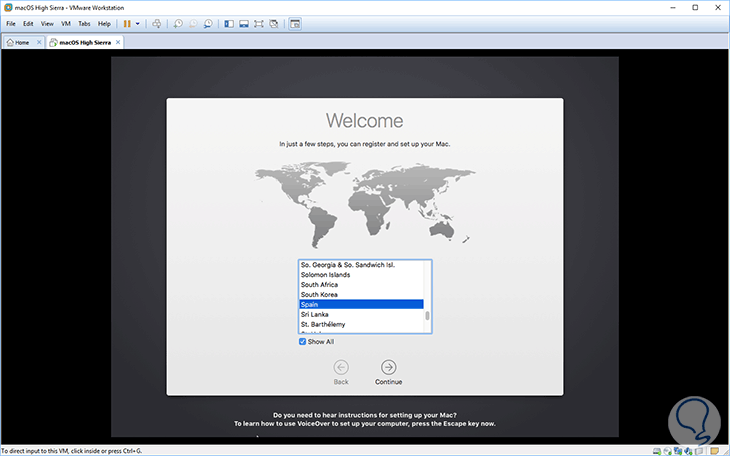Click the country list scrollbar thumb
Viewport: 730px width, 456px height.
(x=427, y=315)
